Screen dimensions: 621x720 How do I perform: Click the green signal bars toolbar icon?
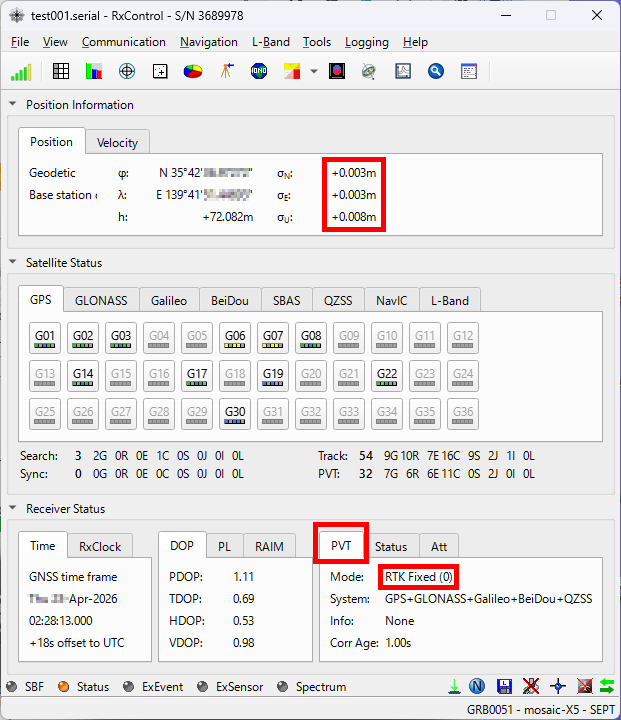click(21, 71)
